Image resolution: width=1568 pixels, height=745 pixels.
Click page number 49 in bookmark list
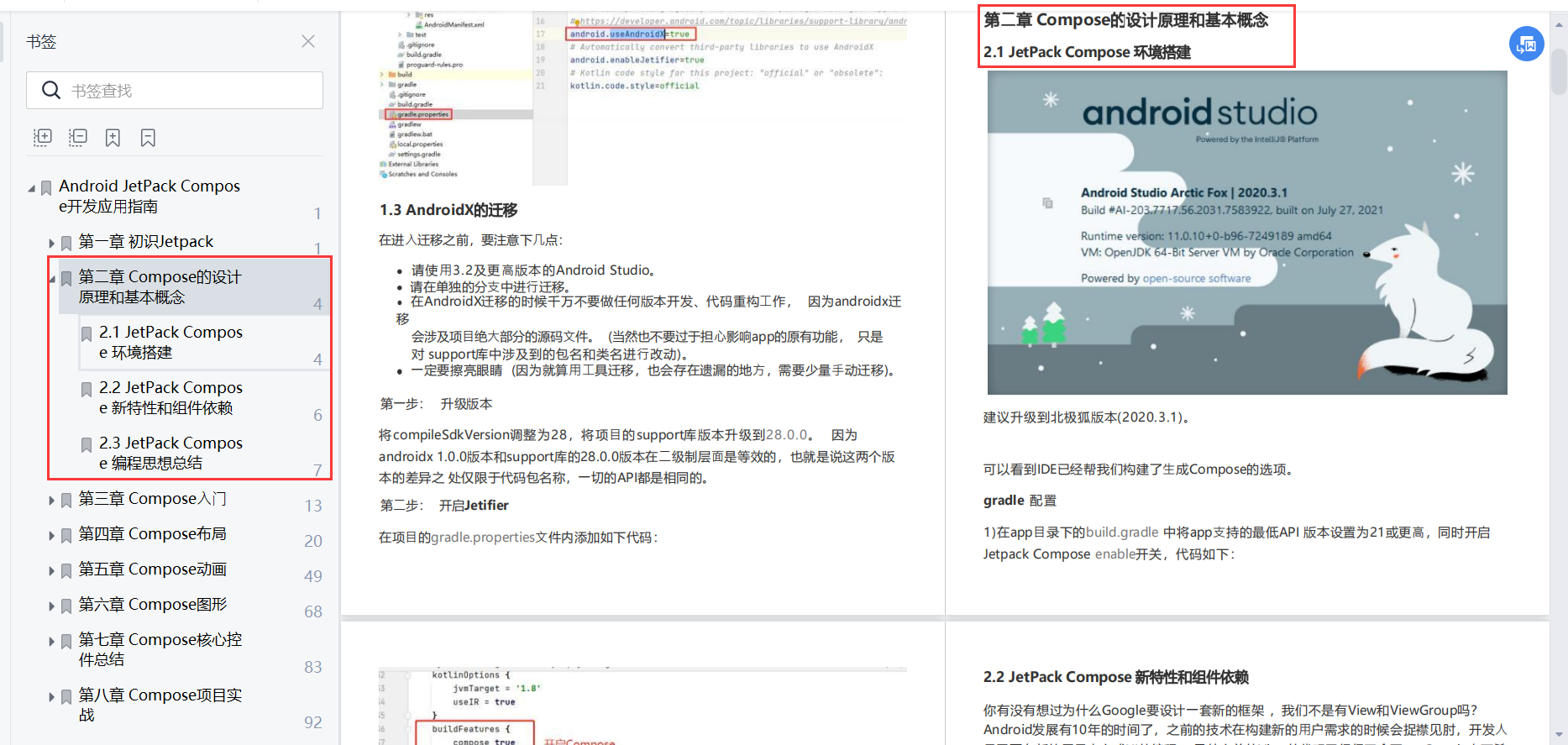(x=313, y=576)
